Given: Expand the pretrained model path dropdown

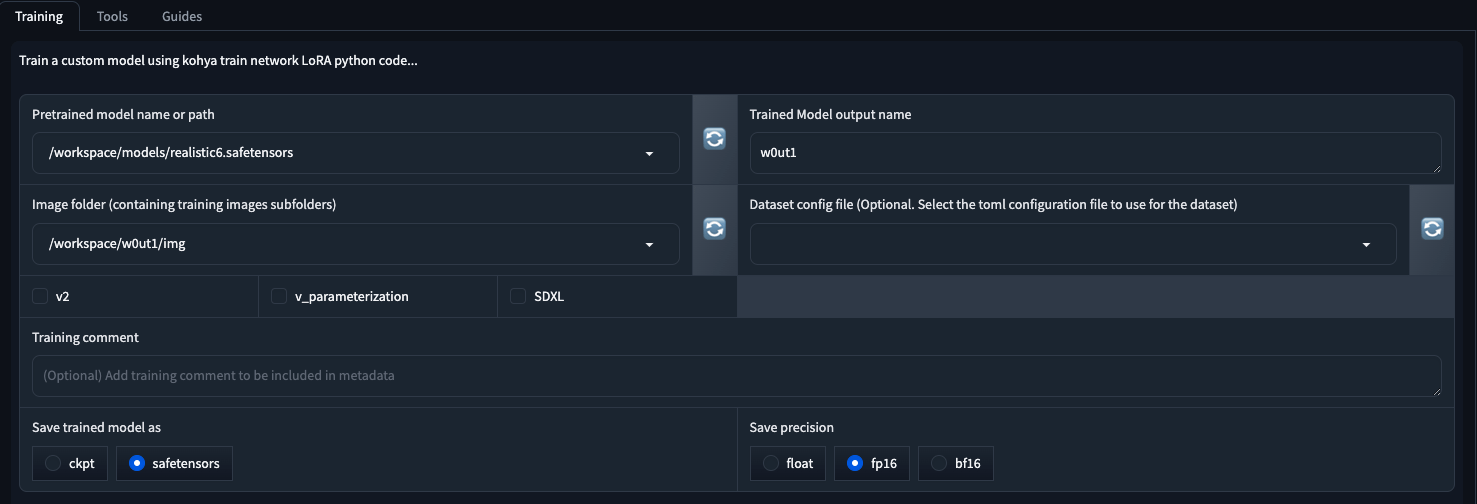Looking at the screenshot, I should point(649,154).
